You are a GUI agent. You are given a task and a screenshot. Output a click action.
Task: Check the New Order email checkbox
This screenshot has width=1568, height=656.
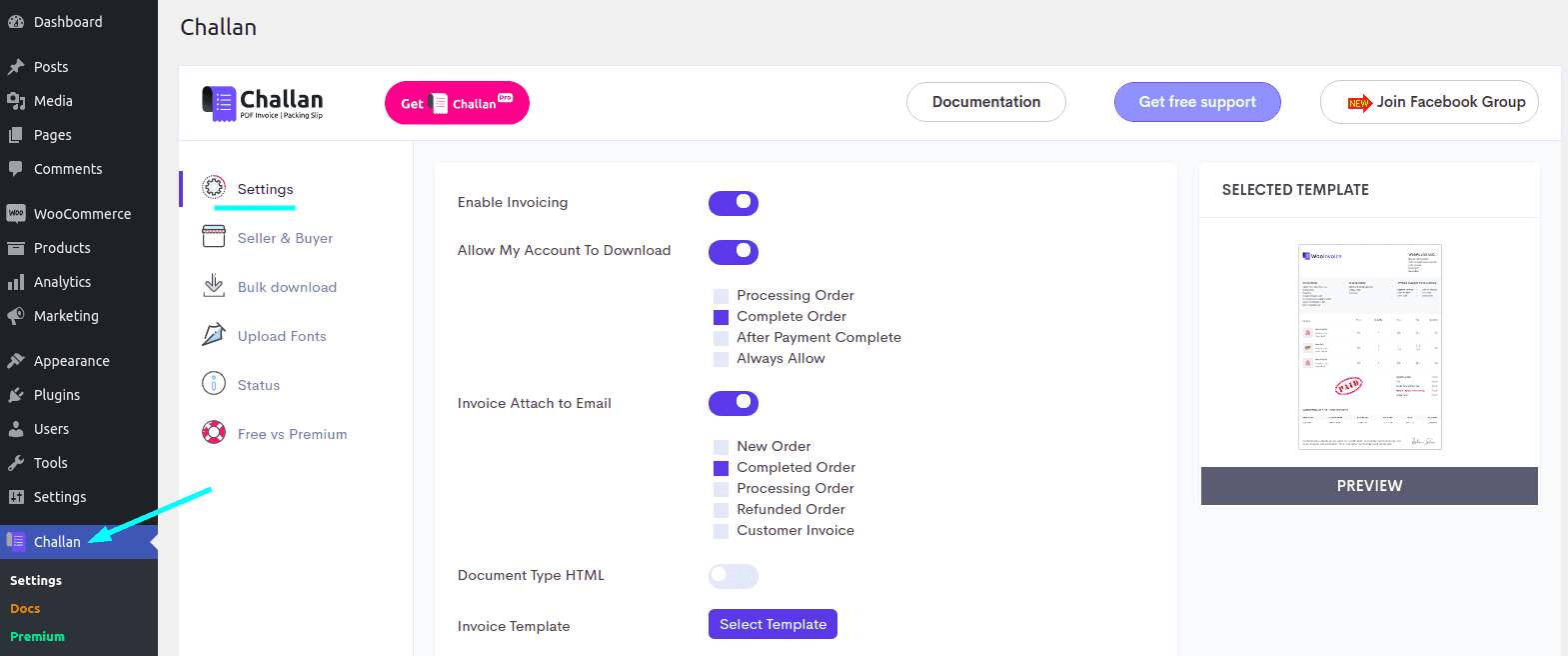coord(721,447)
